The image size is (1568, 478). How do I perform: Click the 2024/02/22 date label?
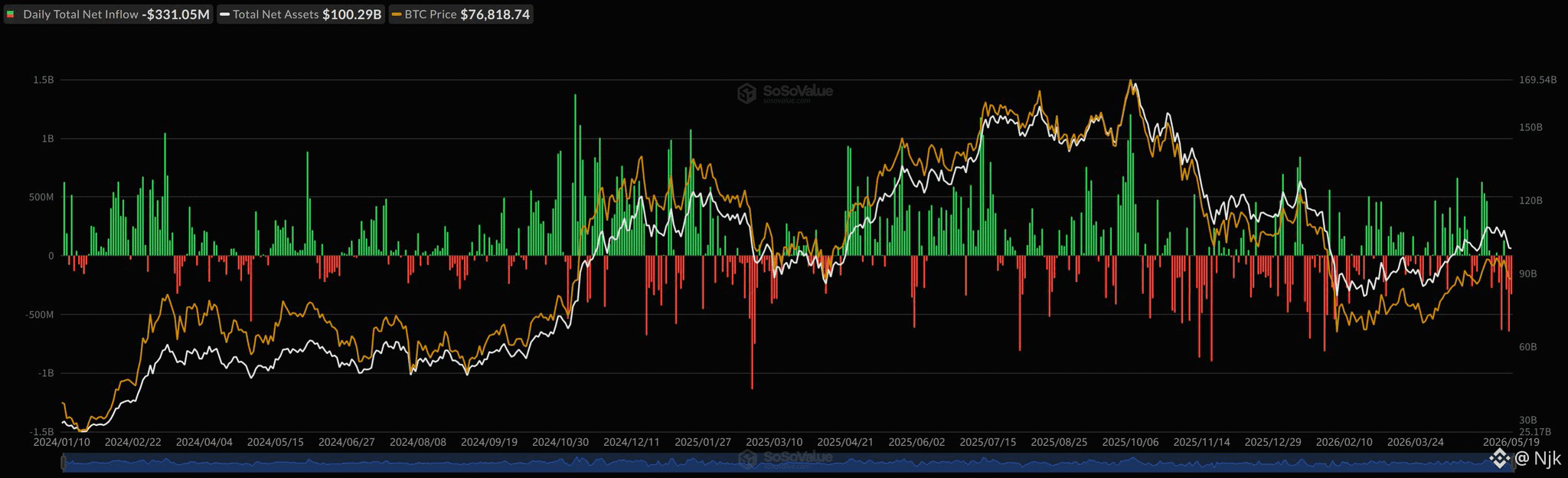[x=133, y=443]
